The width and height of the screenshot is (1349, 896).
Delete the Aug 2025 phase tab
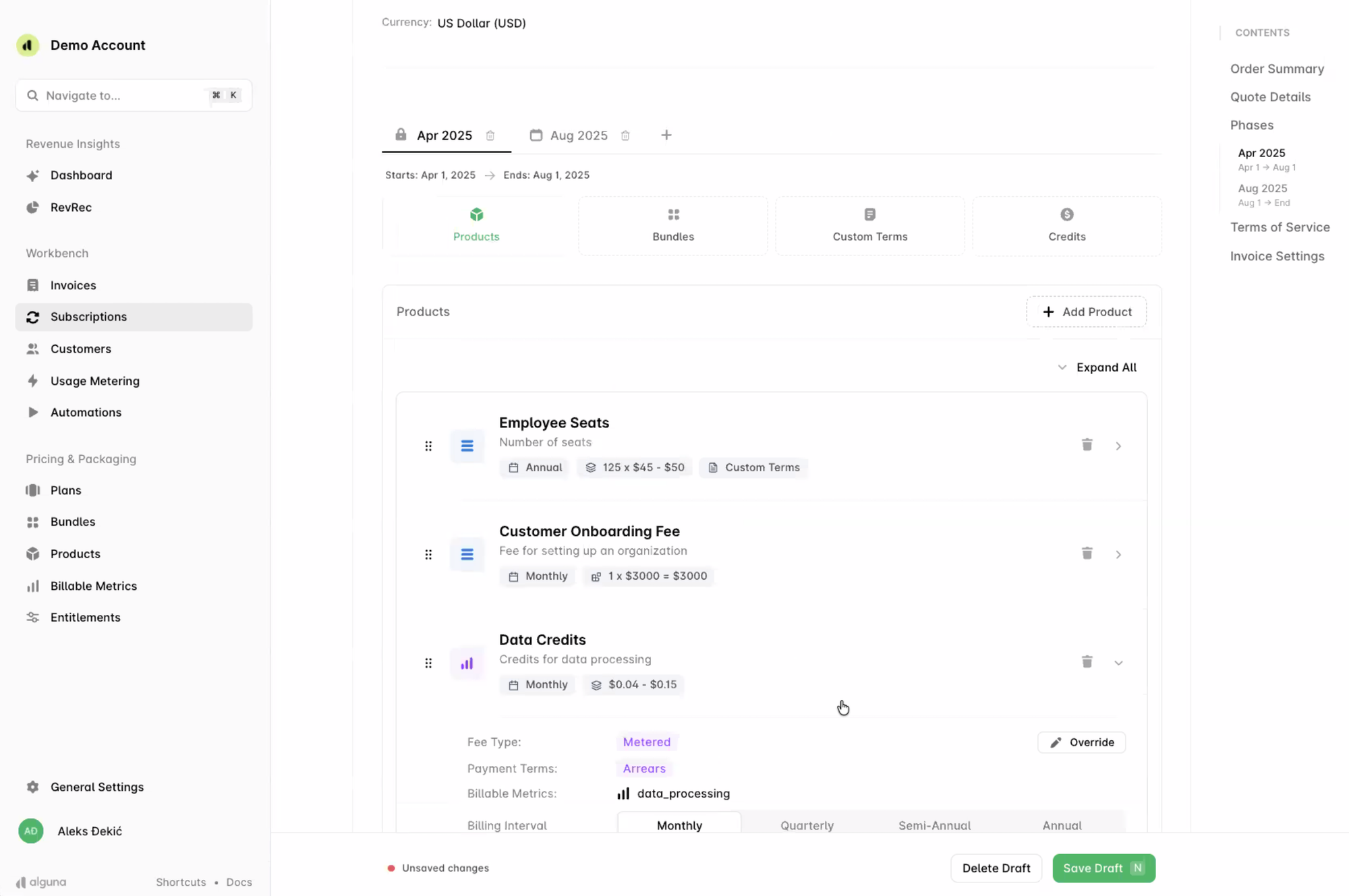(625, 136)
